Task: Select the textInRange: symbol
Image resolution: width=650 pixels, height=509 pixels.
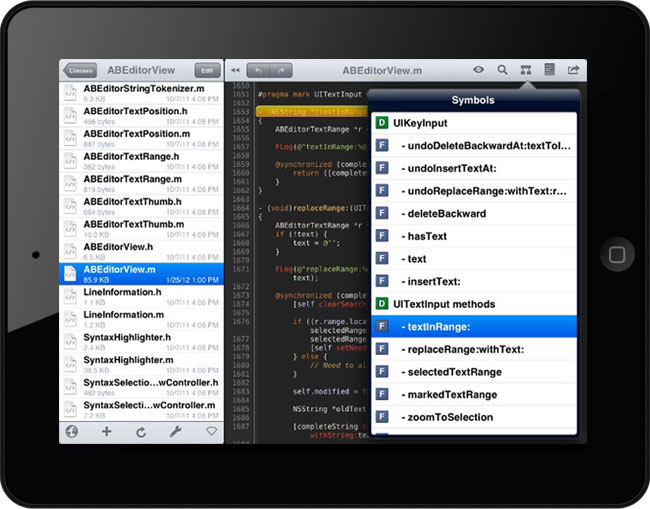Action: pos(474,326)
